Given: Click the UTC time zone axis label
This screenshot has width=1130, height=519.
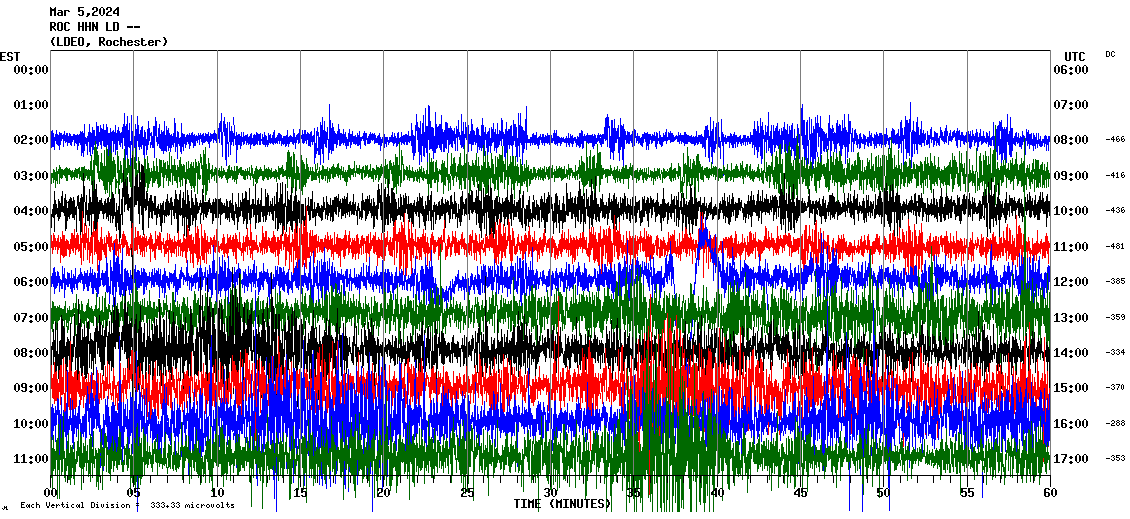Looking at the screenshot, I should click(x=1075, y=56).
